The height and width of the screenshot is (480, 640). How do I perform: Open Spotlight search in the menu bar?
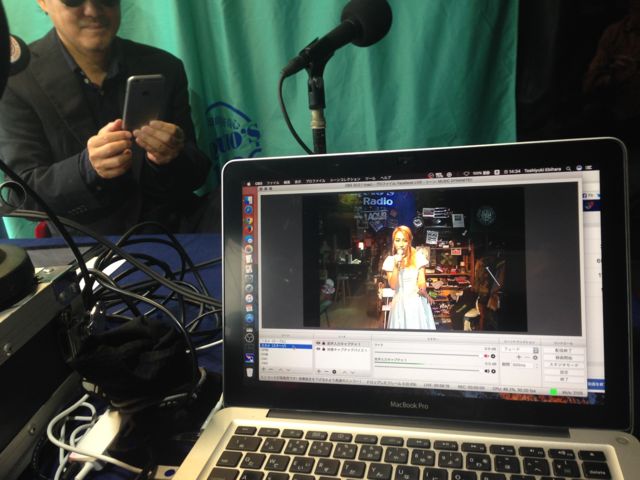click(x=568, y=168)
